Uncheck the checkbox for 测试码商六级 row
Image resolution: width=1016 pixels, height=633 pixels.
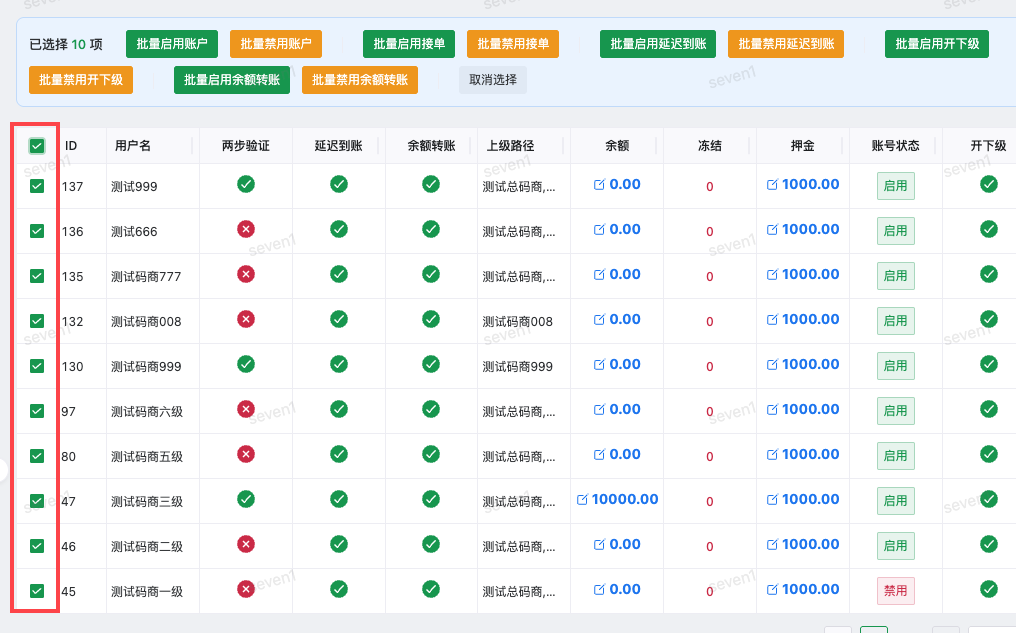(x=37, y=411)
